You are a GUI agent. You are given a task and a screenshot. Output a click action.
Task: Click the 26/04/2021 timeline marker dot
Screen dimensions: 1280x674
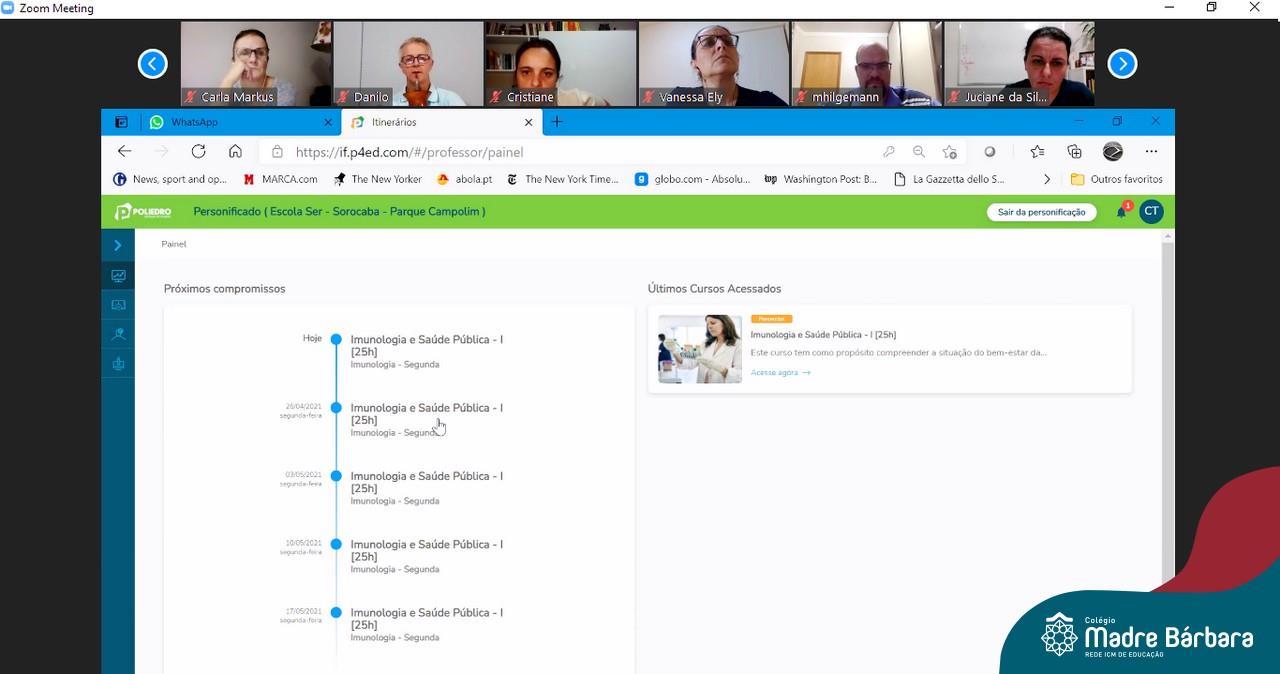(336, 408)
